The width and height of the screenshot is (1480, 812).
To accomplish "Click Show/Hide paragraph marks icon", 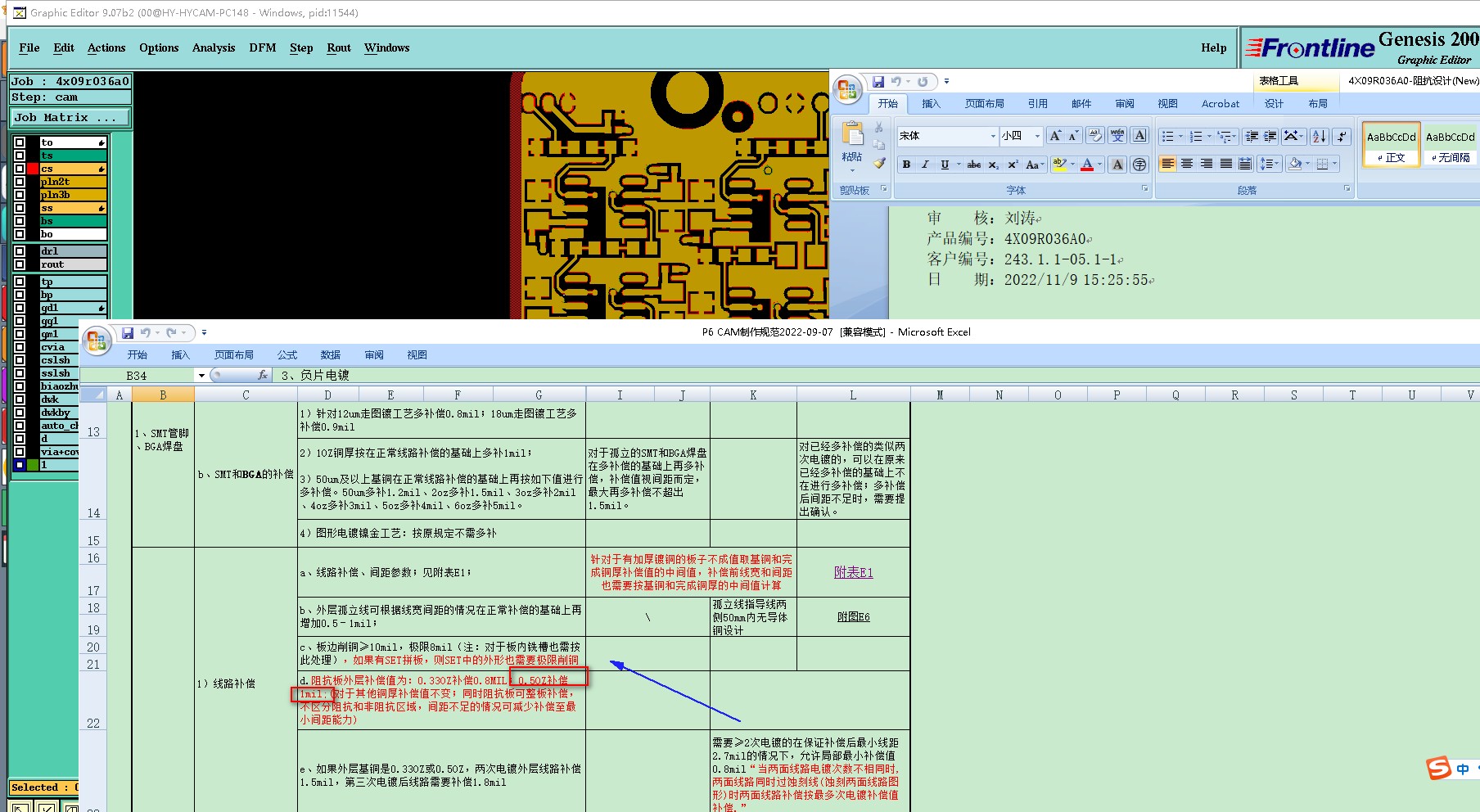I will [1341, 136].
